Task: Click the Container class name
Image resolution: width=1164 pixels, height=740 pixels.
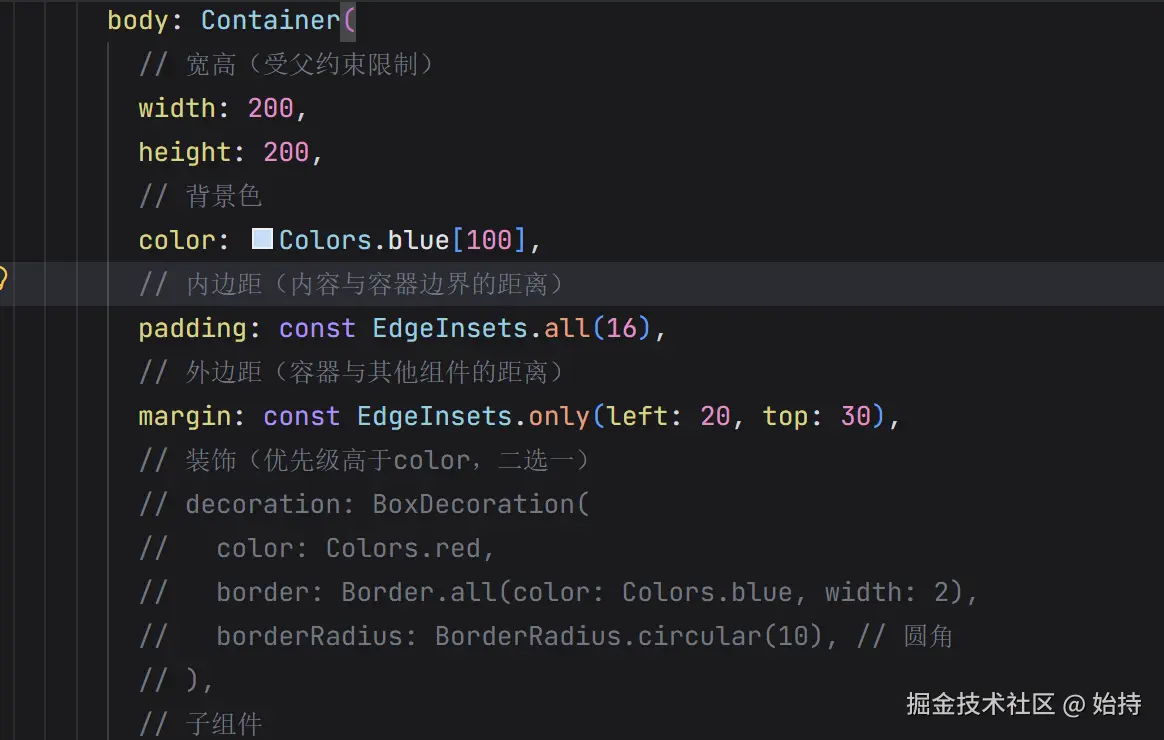Action: click(270, 20)
